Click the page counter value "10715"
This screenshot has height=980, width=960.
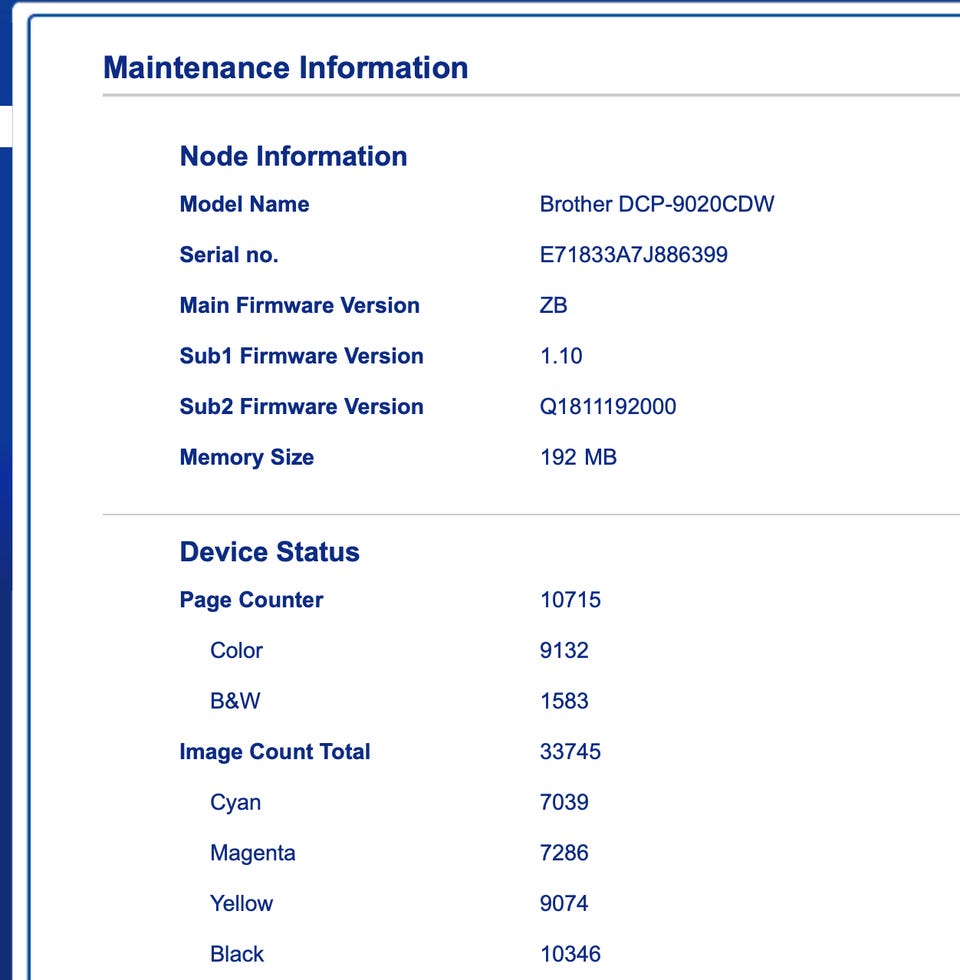pyautogui.click(x=570, y=600)
